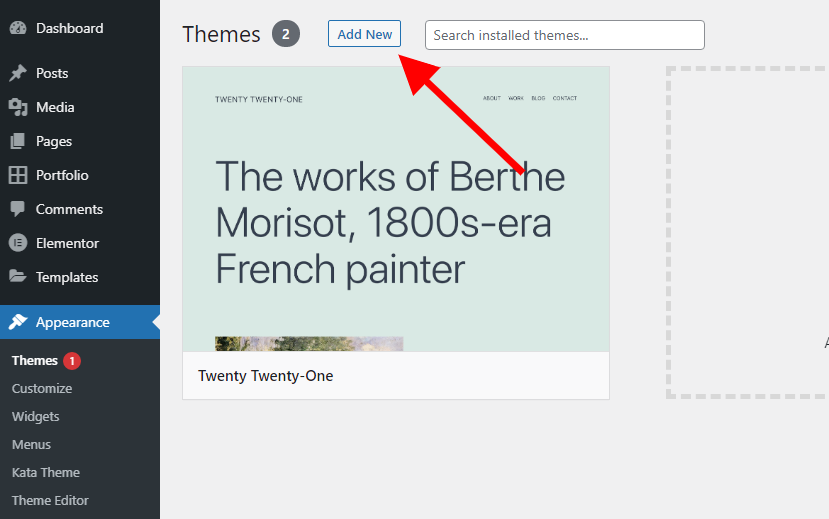Open the Themes submenu item
Screen dimensions: 829x519
[35, 360]
